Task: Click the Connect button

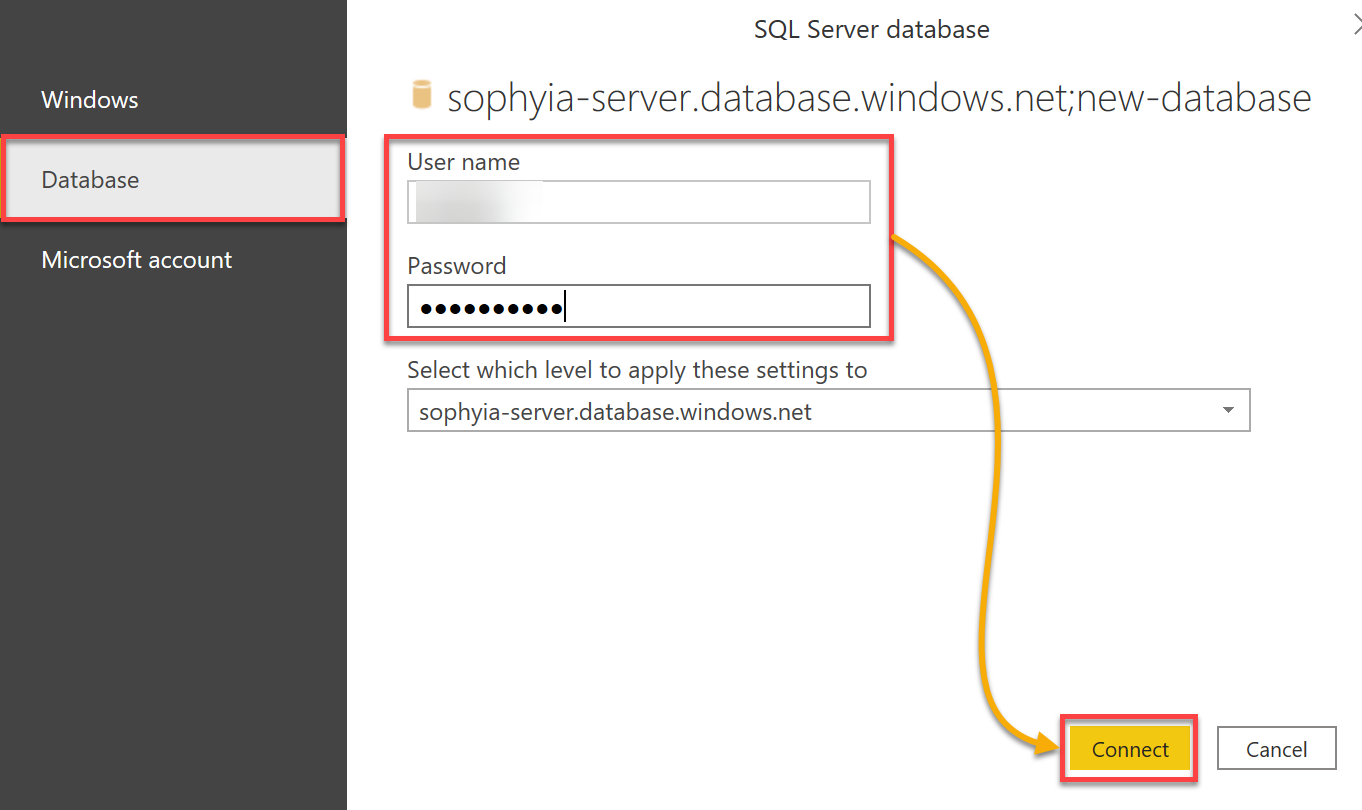Action: tap(1130, 749)
